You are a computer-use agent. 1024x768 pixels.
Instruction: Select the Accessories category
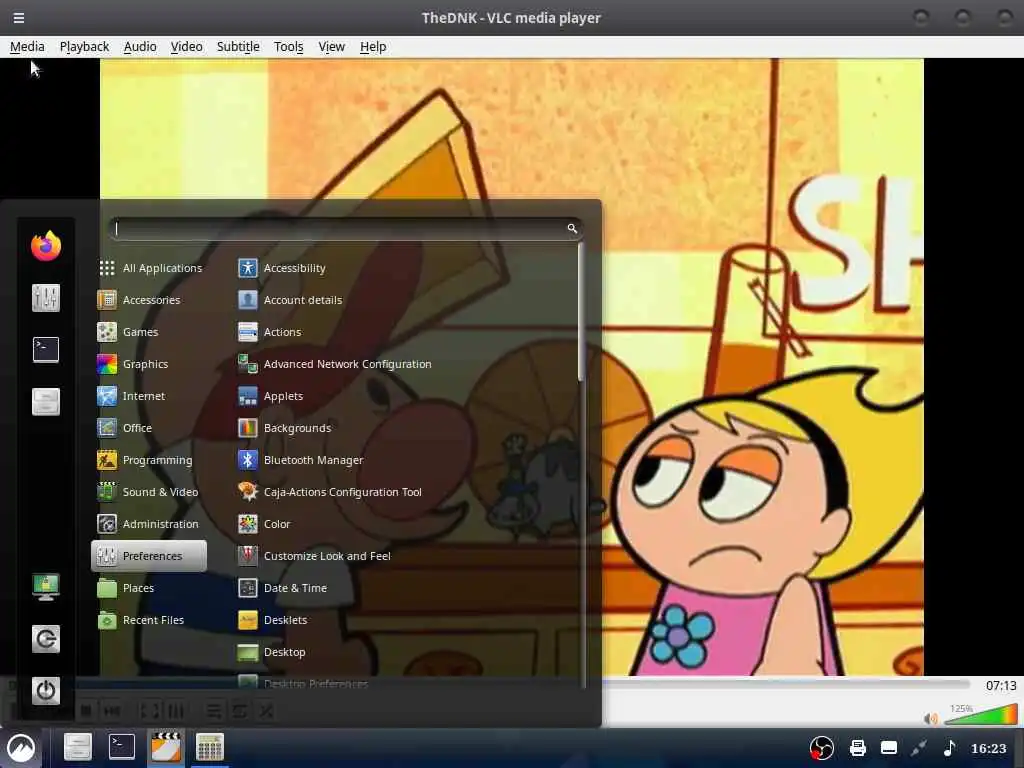(150, 300)
